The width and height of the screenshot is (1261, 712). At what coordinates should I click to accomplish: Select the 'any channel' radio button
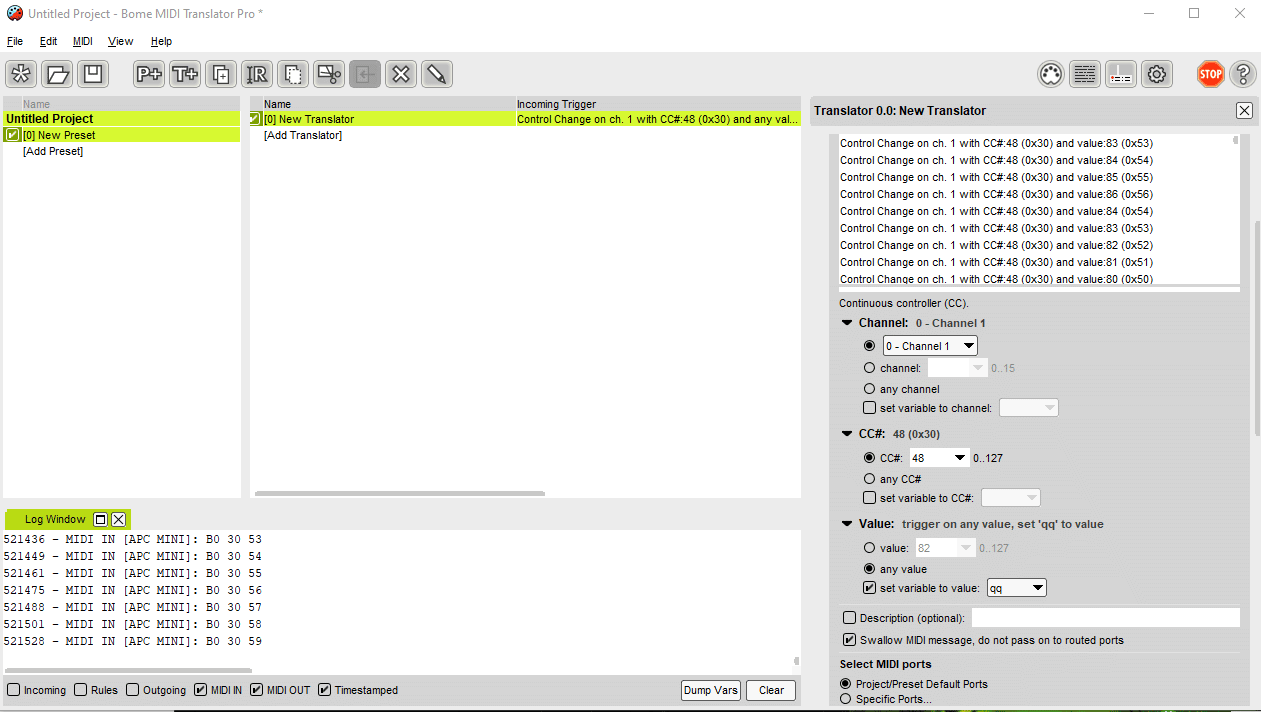point(869,389)
